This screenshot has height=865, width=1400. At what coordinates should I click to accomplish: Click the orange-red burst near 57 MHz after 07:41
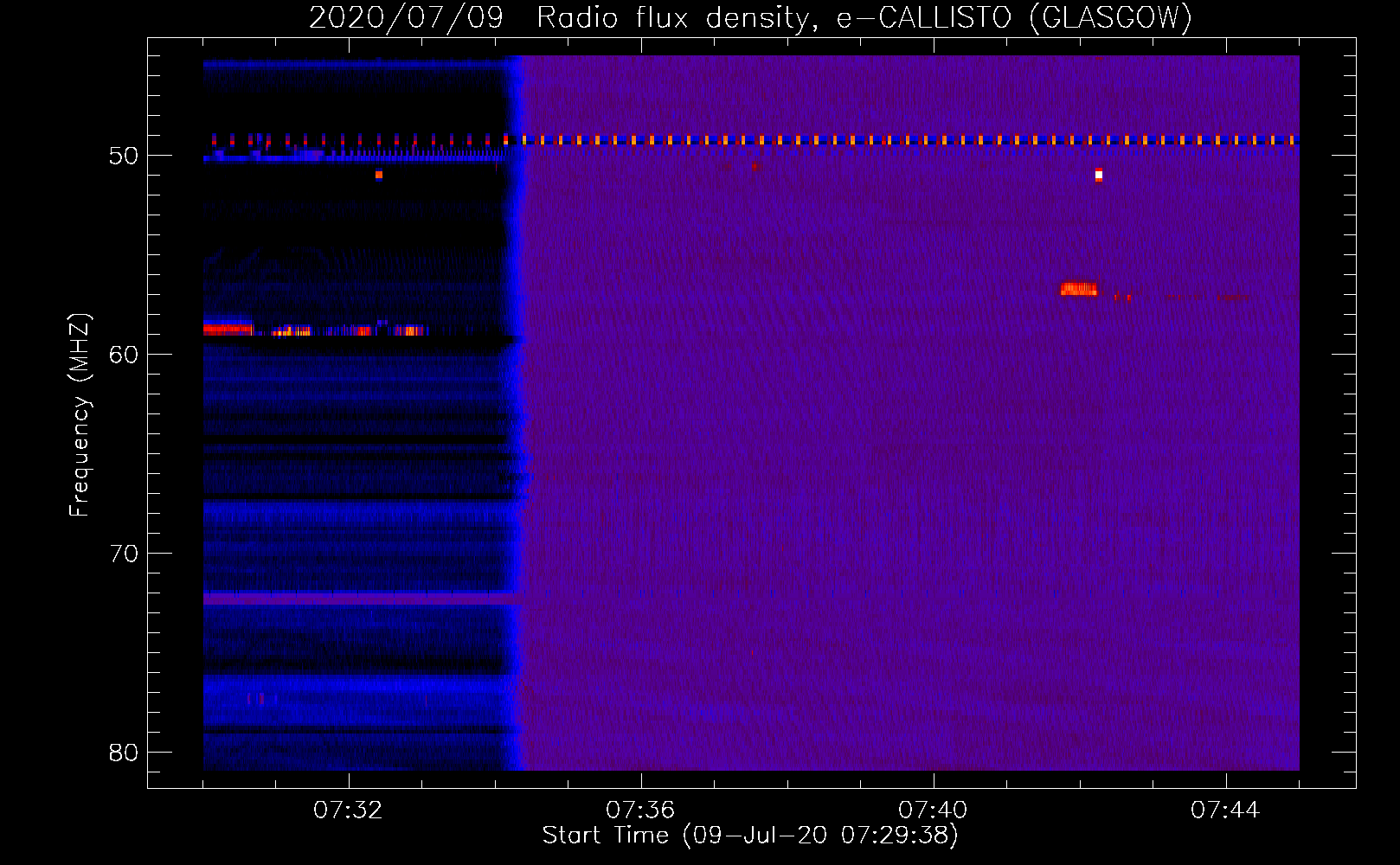1079,289
